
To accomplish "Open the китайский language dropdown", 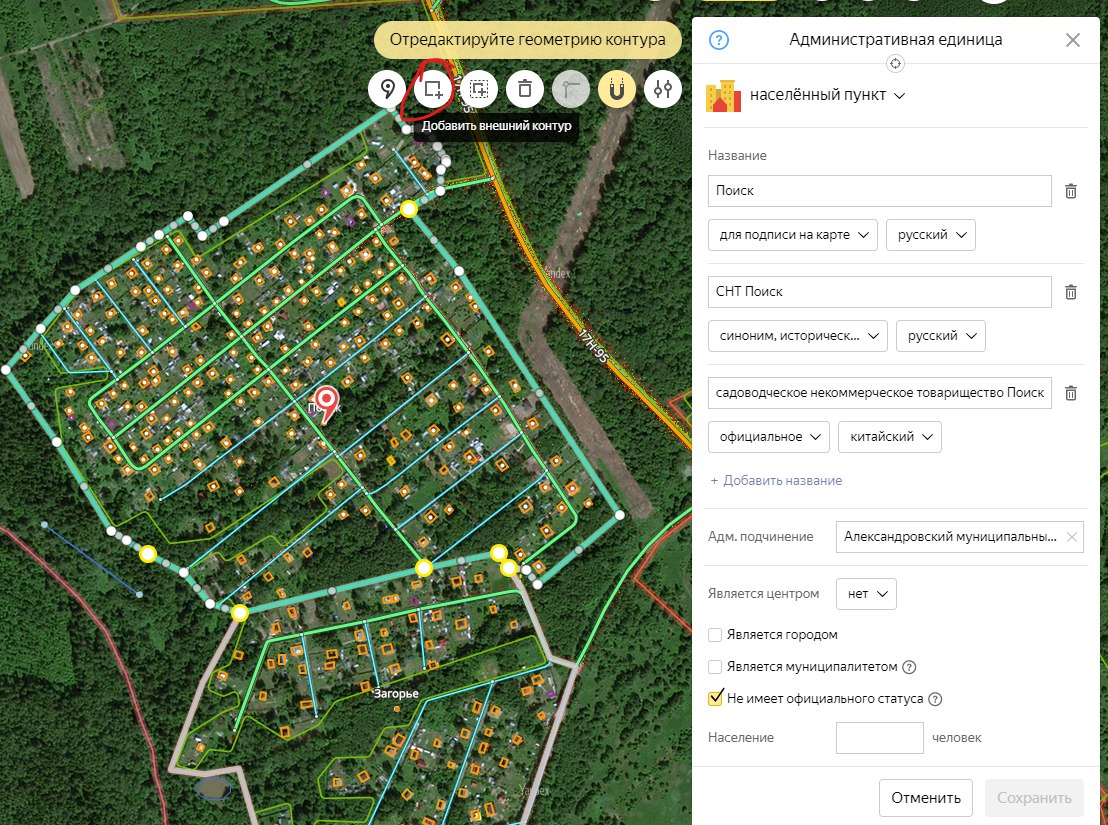I will click(890, 437).
